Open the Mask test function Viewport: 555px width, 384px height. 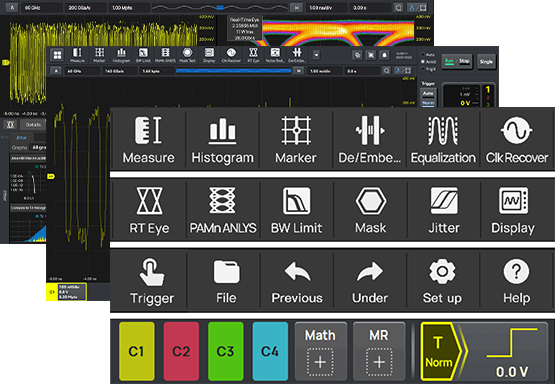(370, 210)
